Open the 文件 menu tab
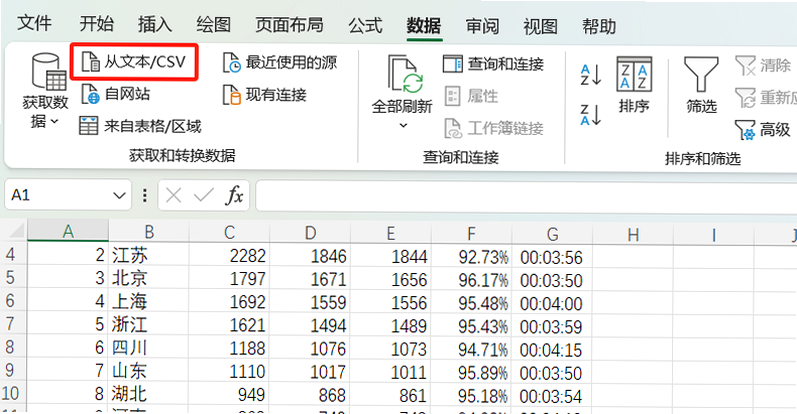 click(x=35, y=23)
